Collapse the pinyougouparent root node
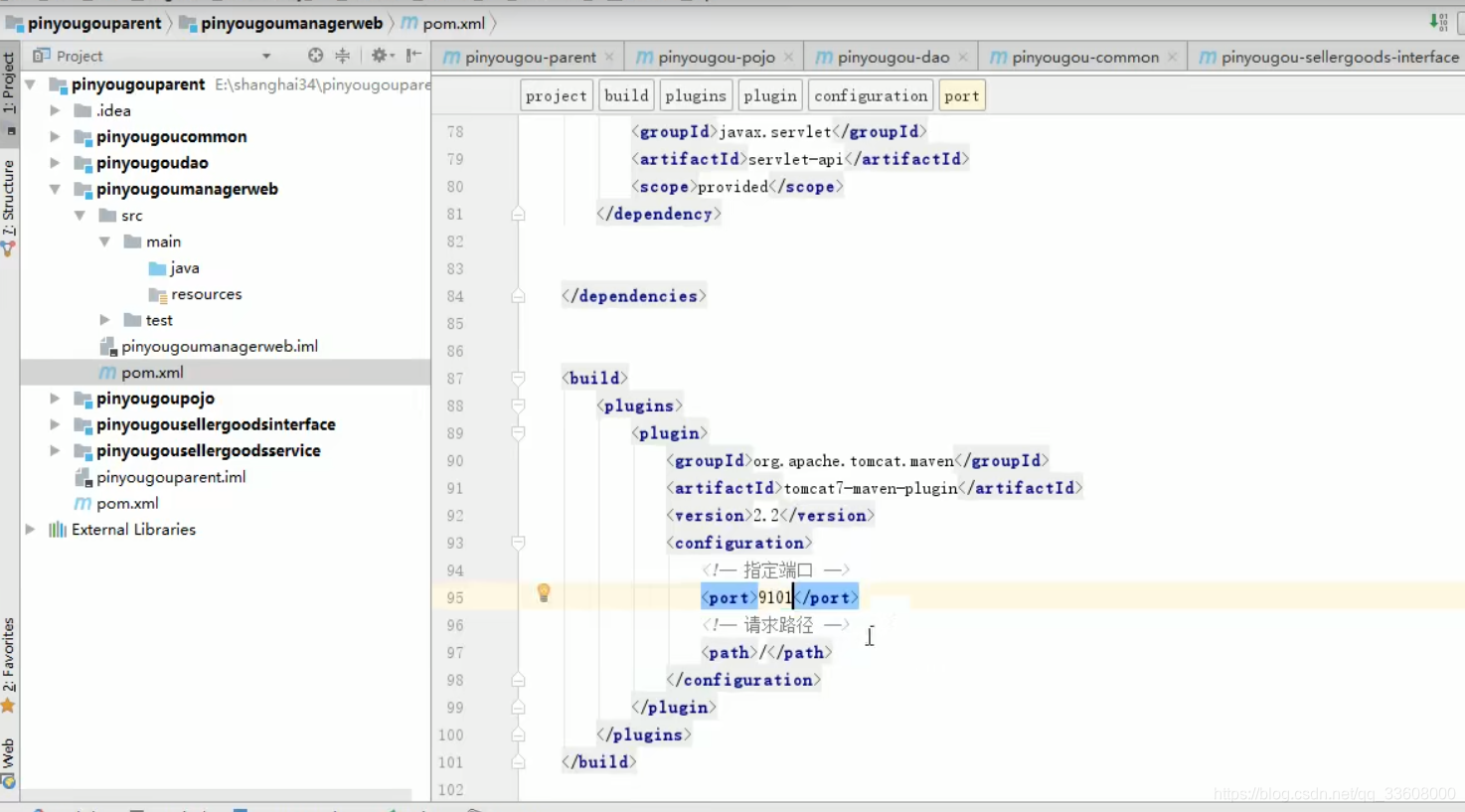 coord(31,84)
